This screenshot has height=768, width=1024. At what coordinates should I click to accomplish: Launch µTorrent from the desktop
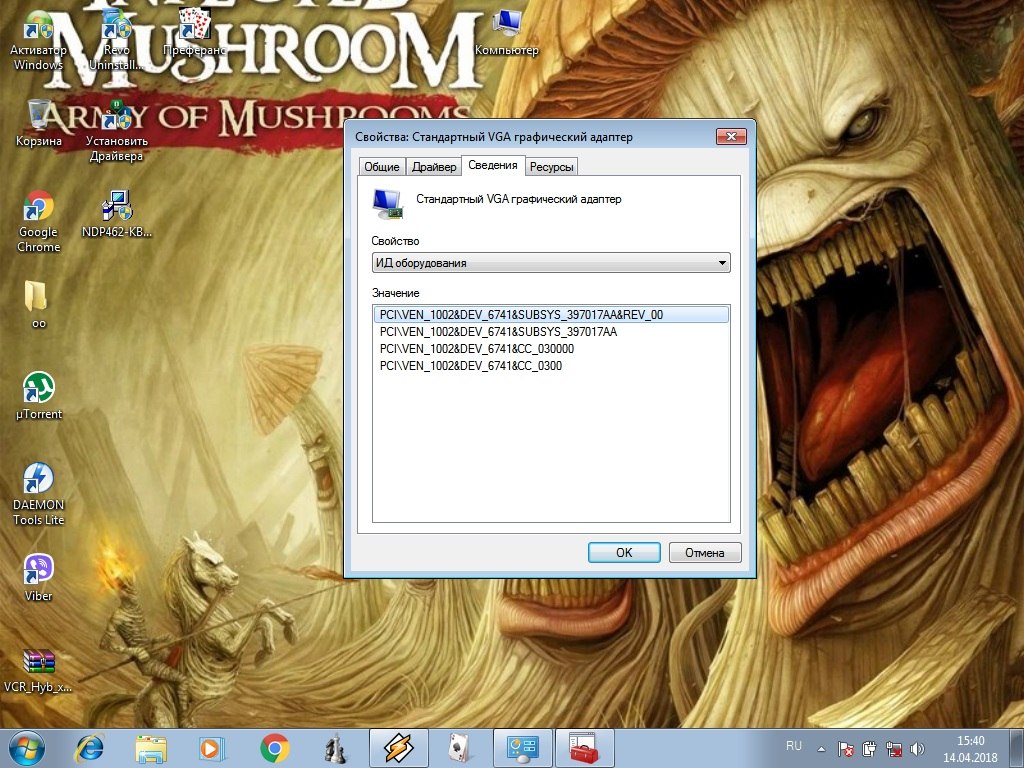click(39, 396)
